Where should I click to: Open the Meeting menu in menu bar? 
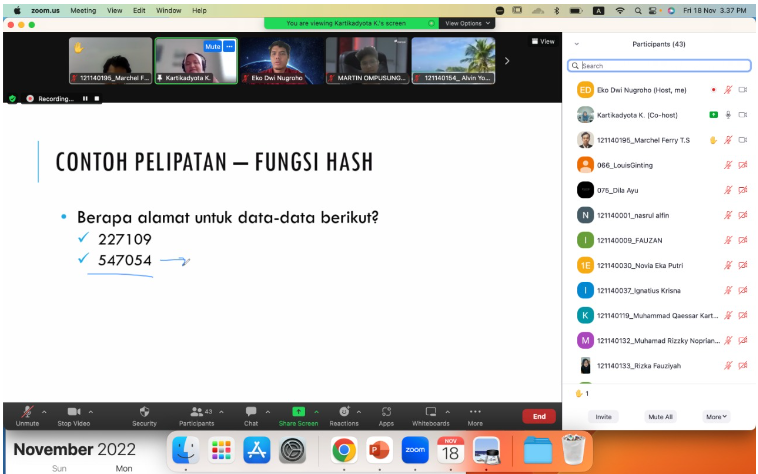click(83, 10)
